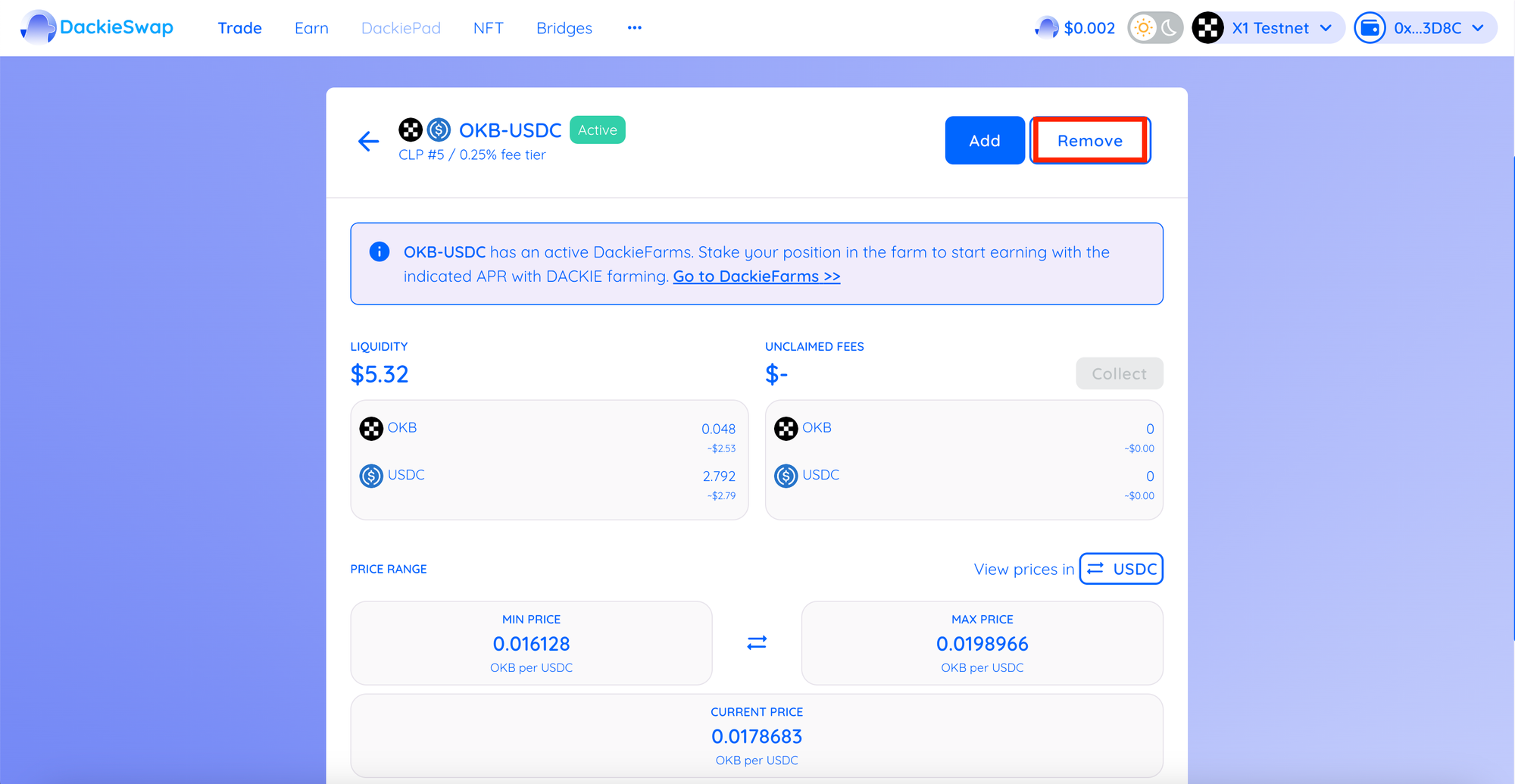The image size is (1515, 784).
Task: Click the USDC token icon in title
Action: [439, 130]
